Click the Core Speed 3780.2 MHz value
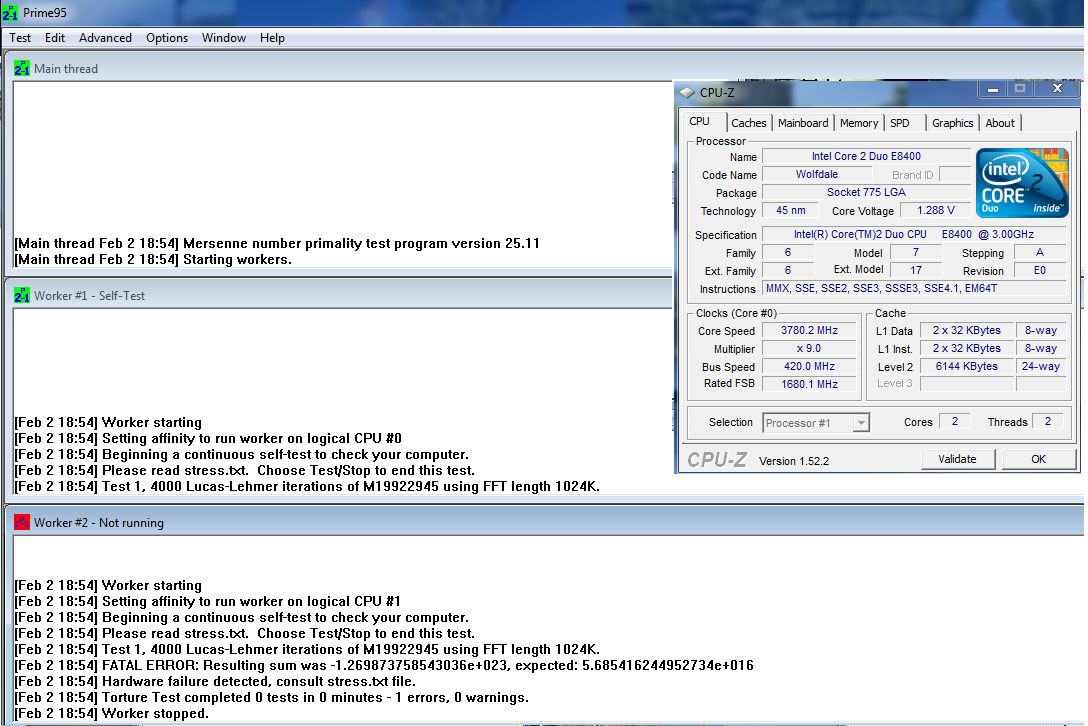 809,330
